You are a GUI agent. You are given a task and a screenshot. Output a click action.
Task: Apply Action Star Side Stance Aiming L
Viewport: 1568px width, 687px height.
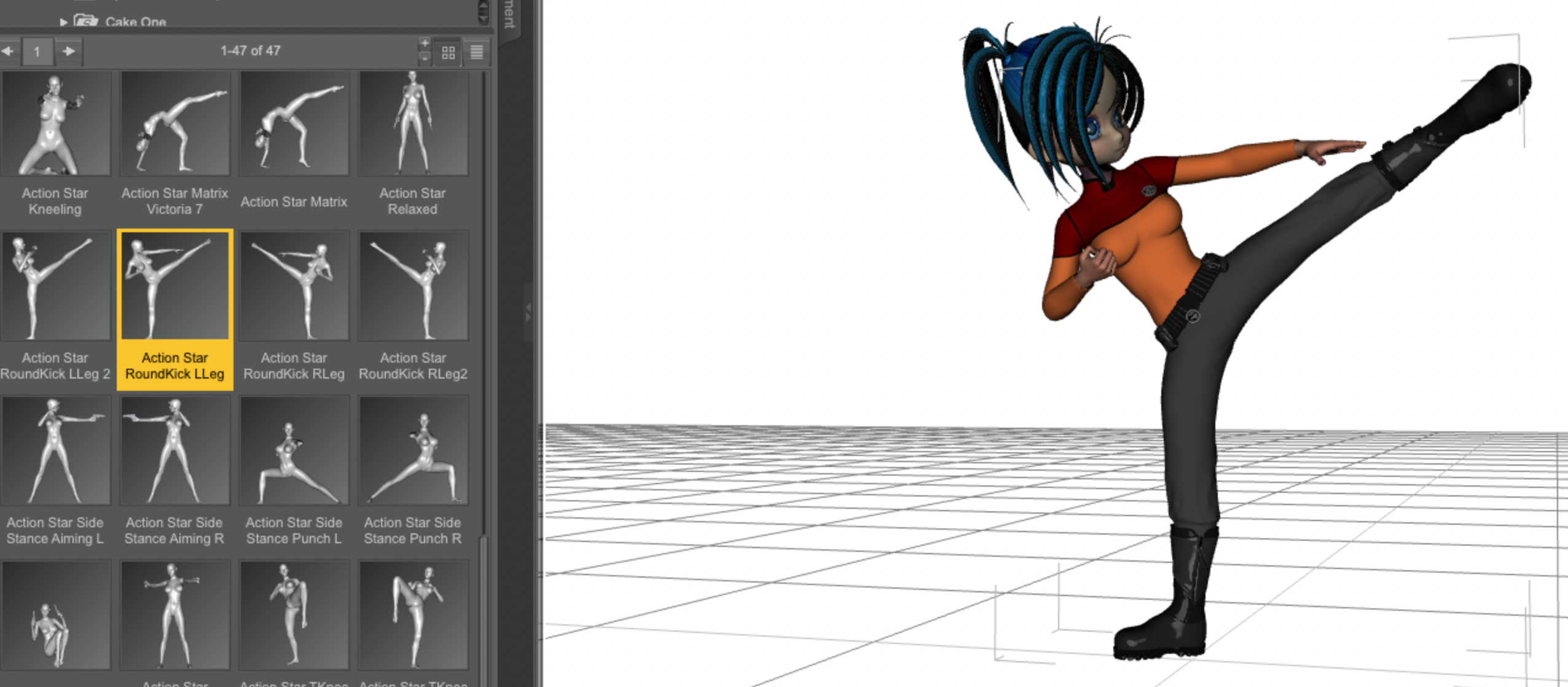(x=55, y=450)
